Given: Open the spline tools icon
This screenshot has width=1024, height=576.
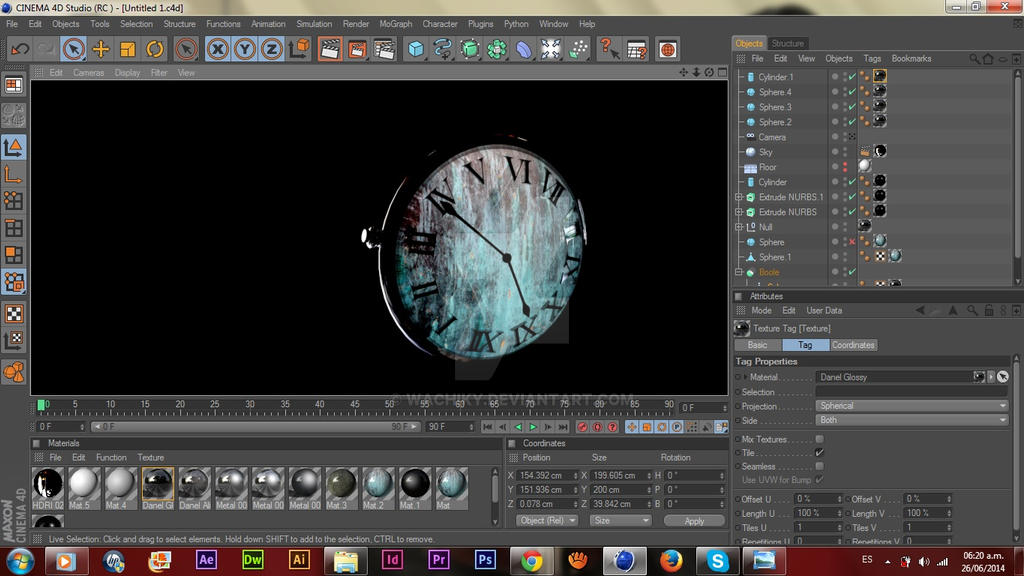Looking at the screenshot, I should coord(442,49).
